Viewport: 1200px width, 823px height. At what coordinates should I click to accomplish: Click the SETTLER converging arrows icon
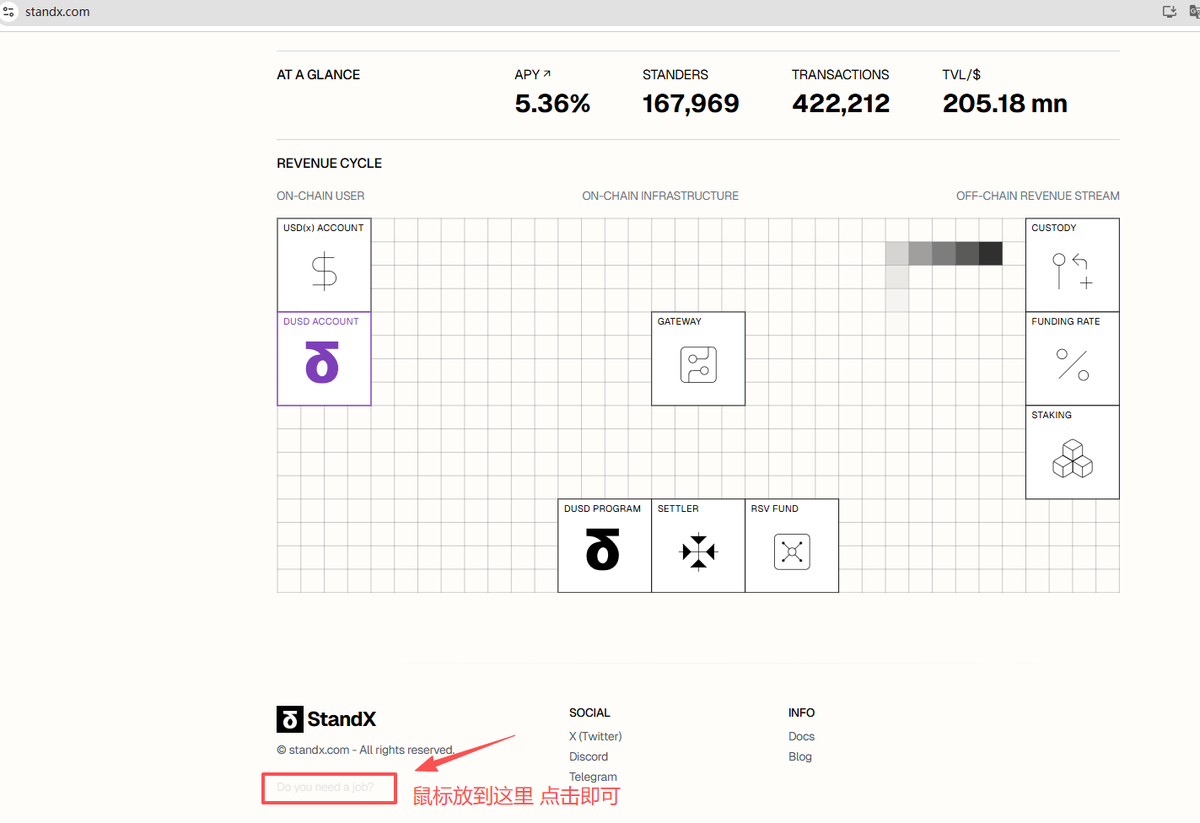[698, 552]
